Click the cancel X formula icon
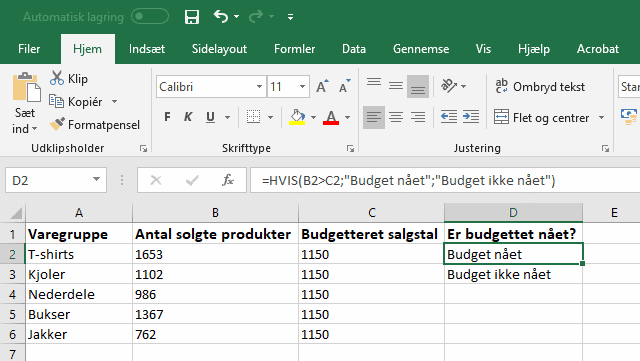The image size is (640, 361). tap(156, 180)
